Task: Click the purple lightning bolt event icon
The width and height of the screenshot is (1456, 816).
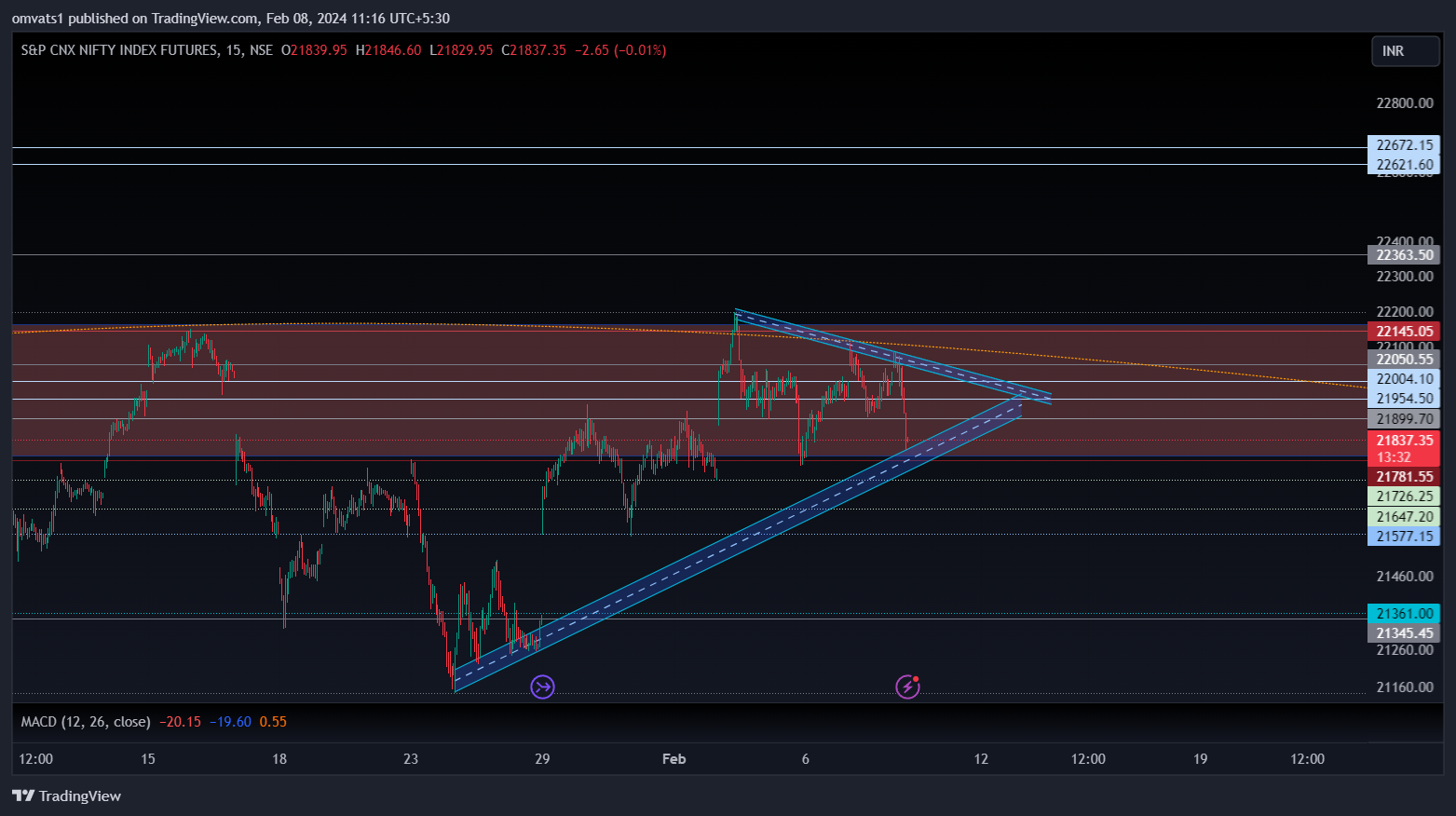Action: [x=908, y=687]
